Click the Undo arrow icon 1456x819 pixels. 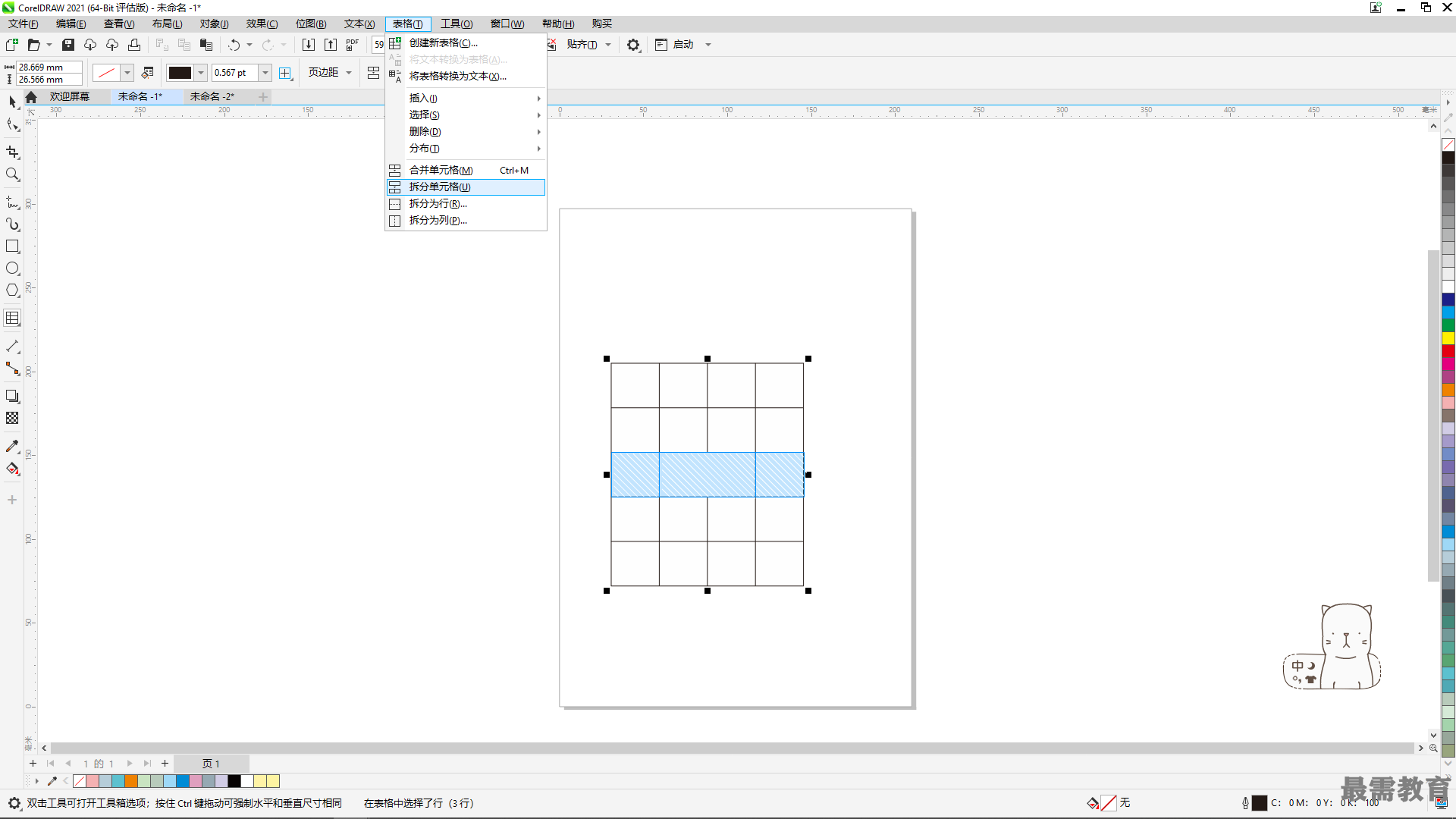pos(234,45)
